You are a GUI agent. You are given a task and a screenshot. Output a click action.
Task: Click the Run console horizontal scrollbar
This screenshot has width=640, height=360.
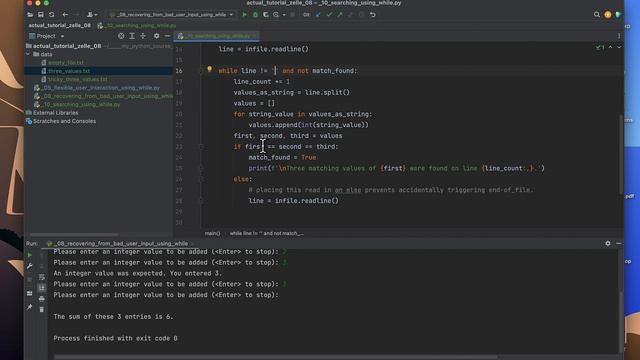276,357
